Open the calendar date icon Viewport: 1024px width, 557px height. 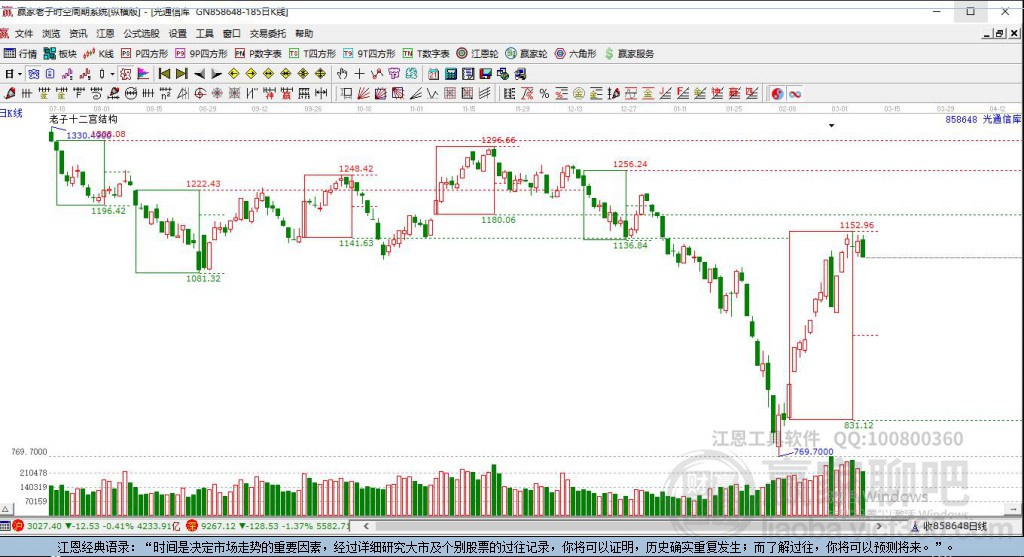click(x=434, y=74)
